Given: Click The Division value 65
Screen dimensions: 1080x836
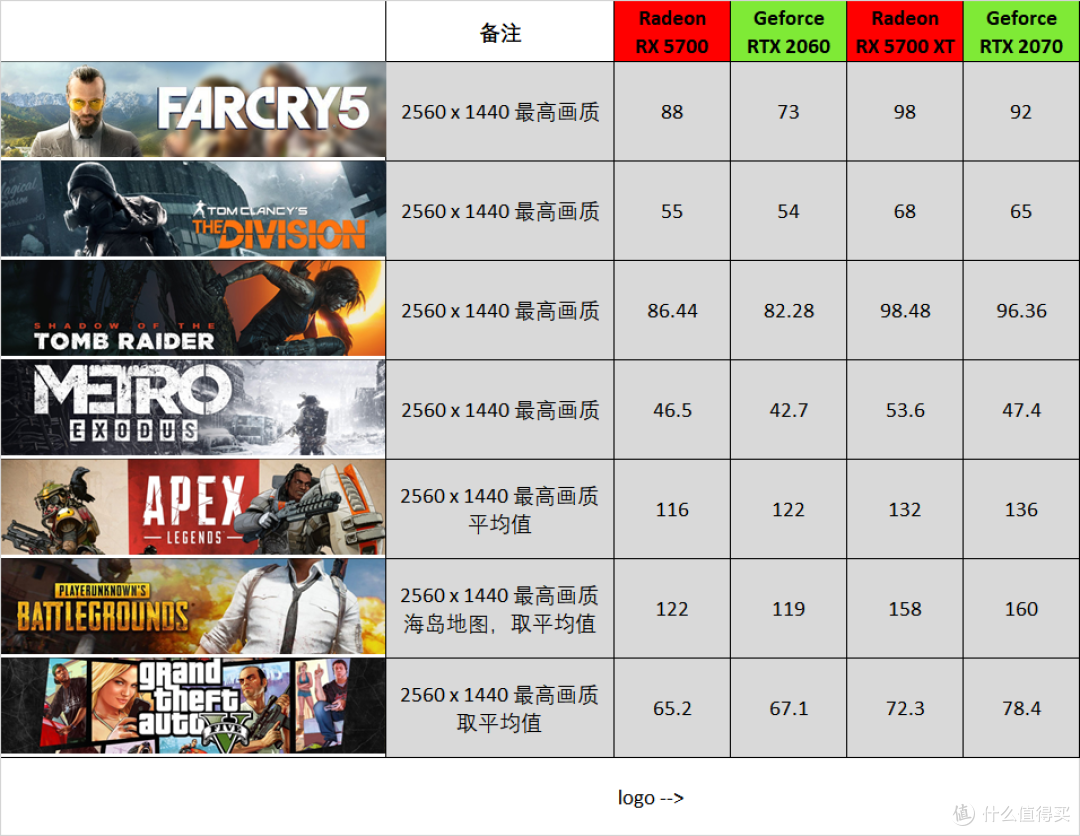Looking at the screenshot, I should click(1021, 211).
